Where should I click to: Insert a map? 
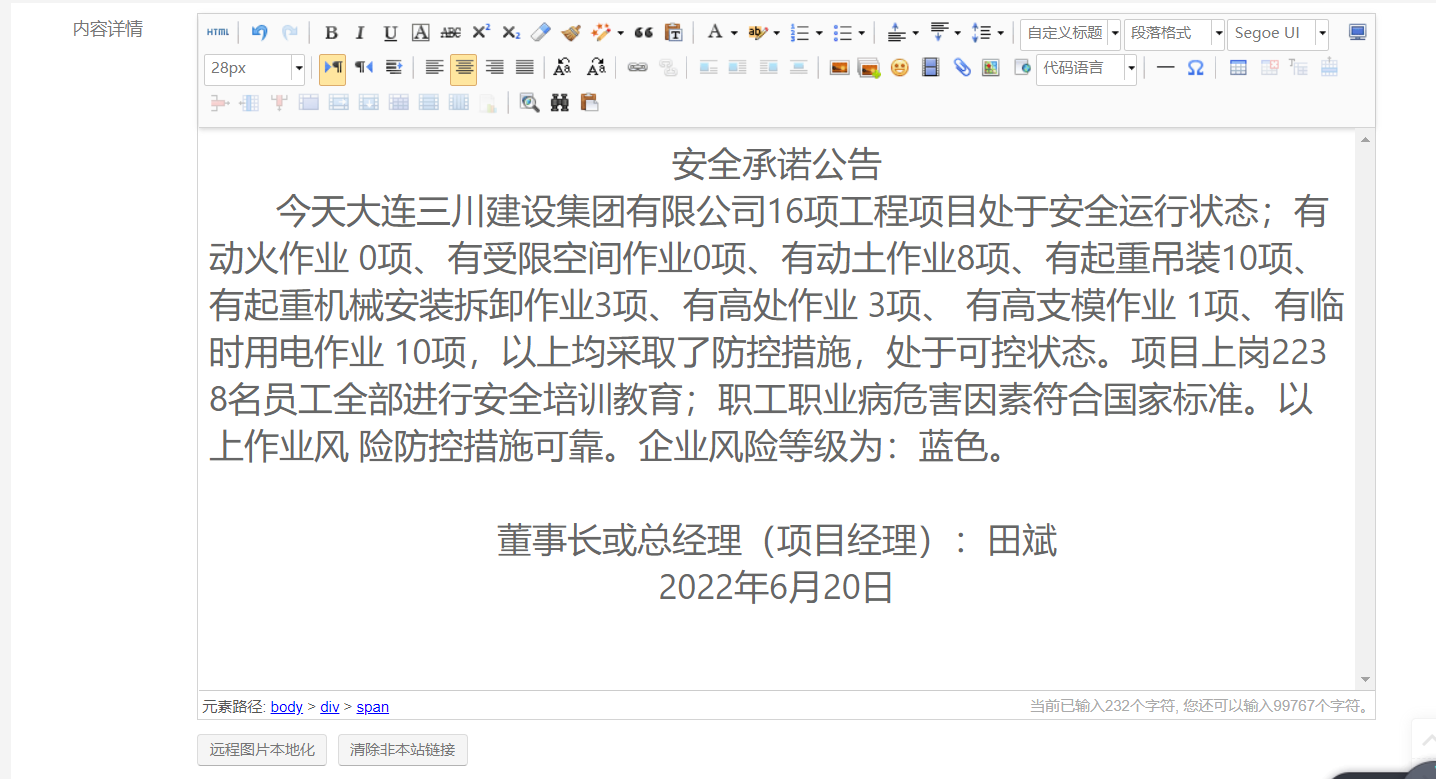[991, 68]
